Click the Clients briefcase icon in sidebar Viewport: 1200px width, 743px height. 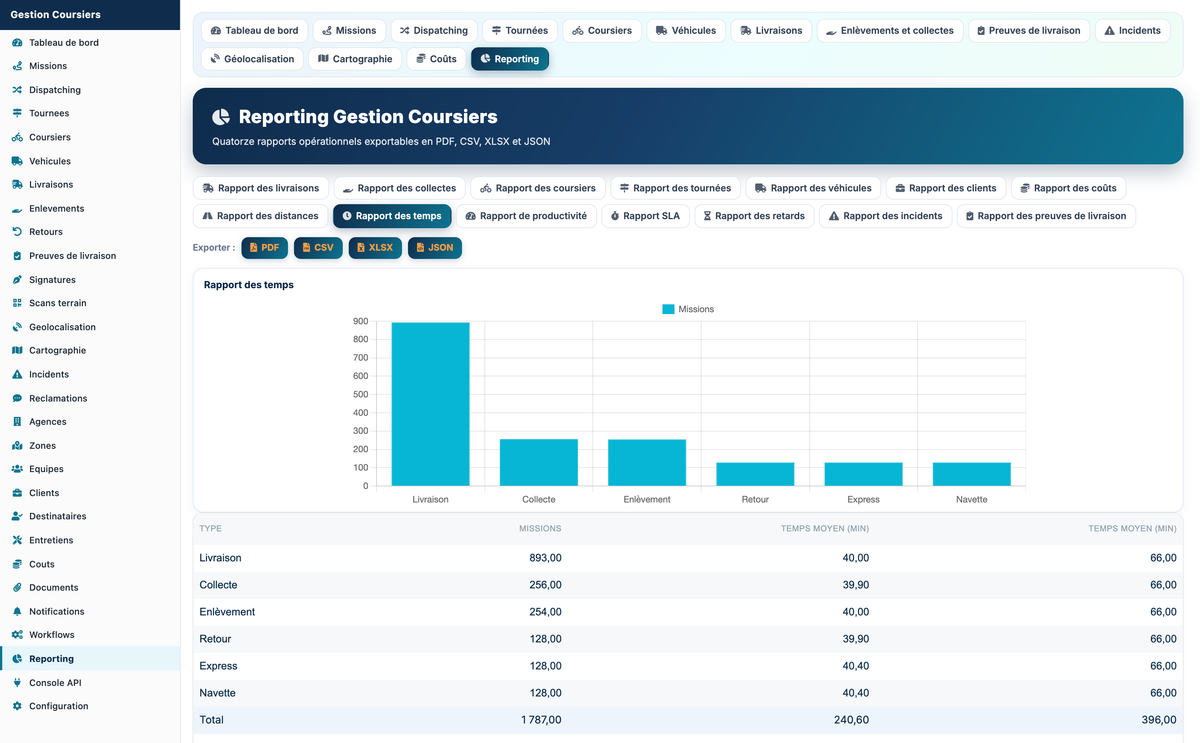click(17, 493)
